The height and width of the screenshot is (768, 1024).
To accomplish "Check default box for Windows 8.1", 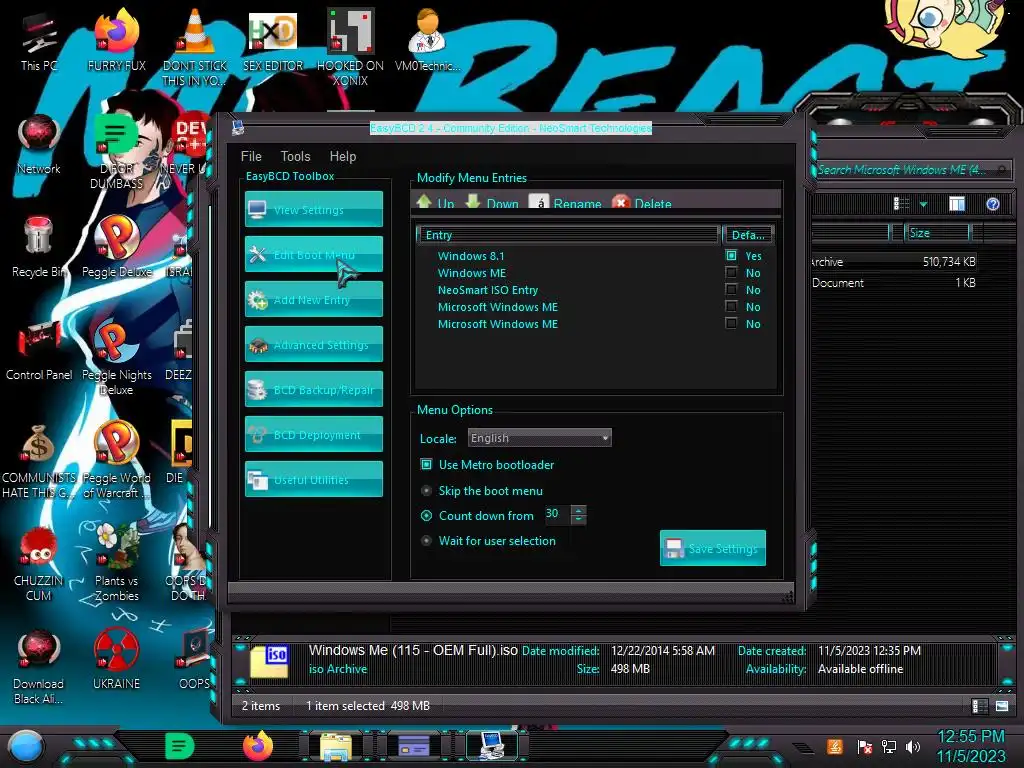I will tap(731, 255).
